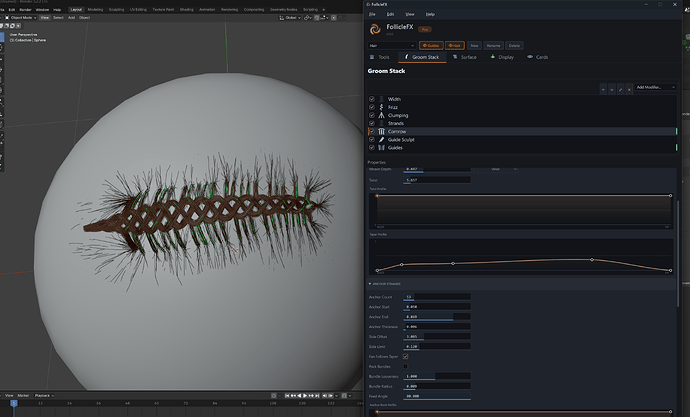
Task: Click the Guides modifier icon
Action: (x=382, y=147)
